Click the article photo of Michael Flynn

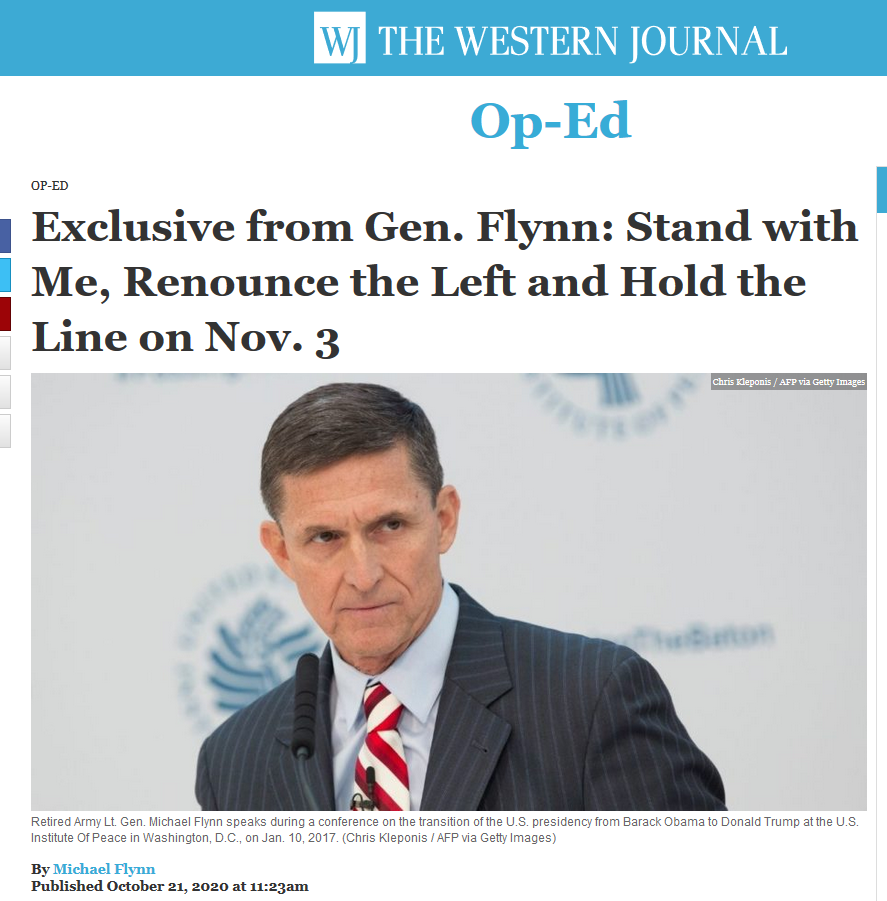[449, 592]
